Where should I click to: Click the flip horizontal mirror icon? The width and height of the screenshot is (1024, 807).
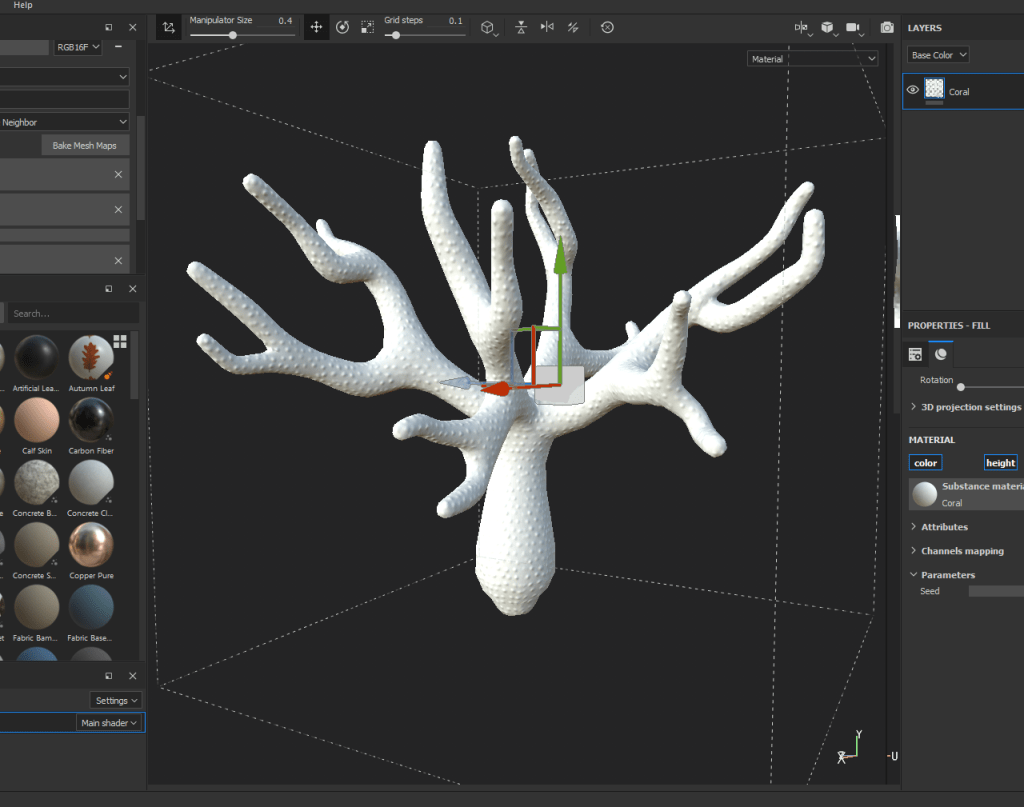tap(547, 28)
